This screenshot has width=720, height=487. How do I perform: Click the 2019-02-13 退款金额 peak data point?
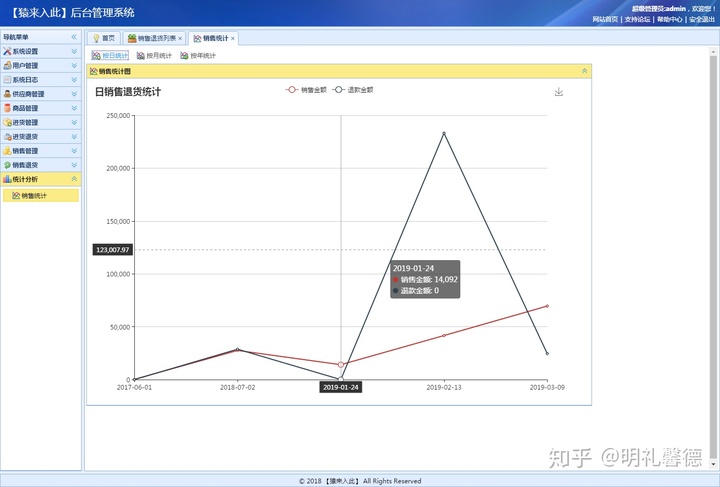(444, 134)
